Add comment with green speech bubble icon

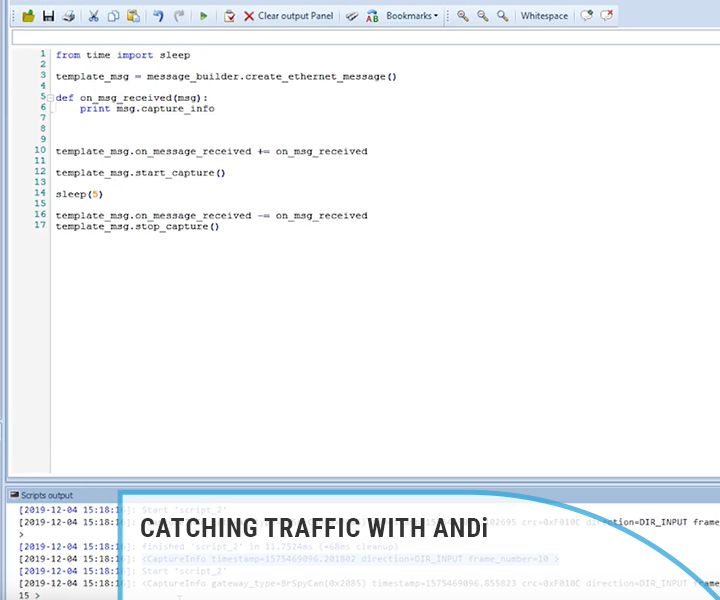coord(586,16)
